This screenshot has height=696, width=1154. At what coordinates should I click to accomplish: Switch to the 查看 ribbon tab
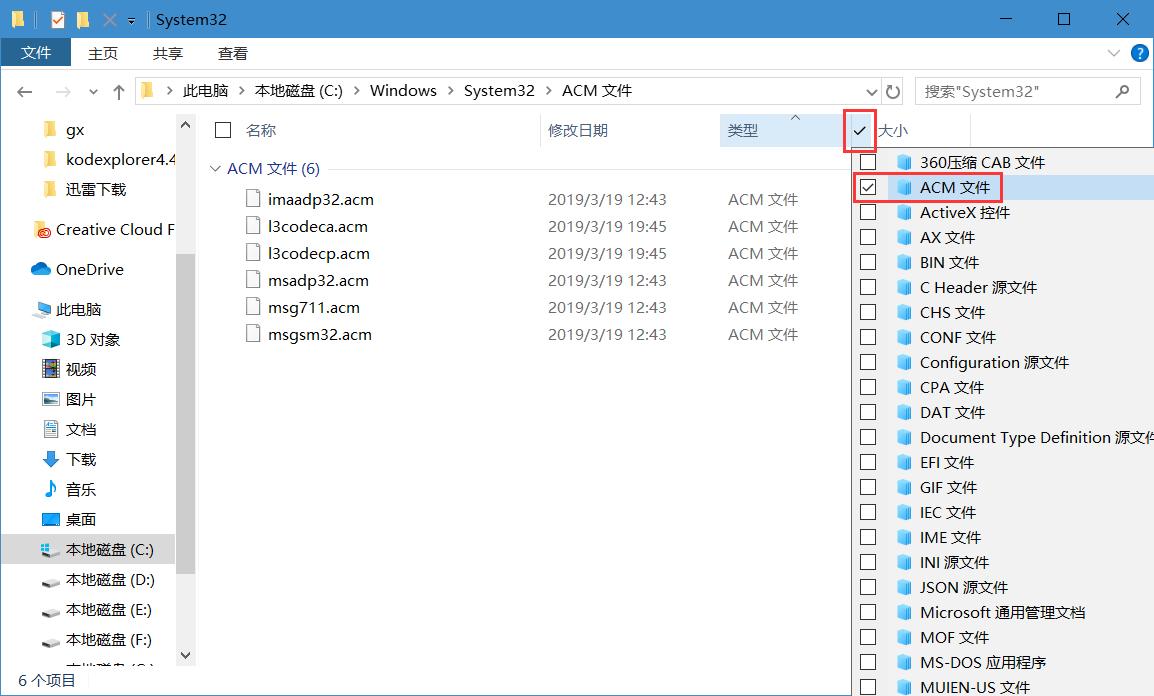[232, 53]
